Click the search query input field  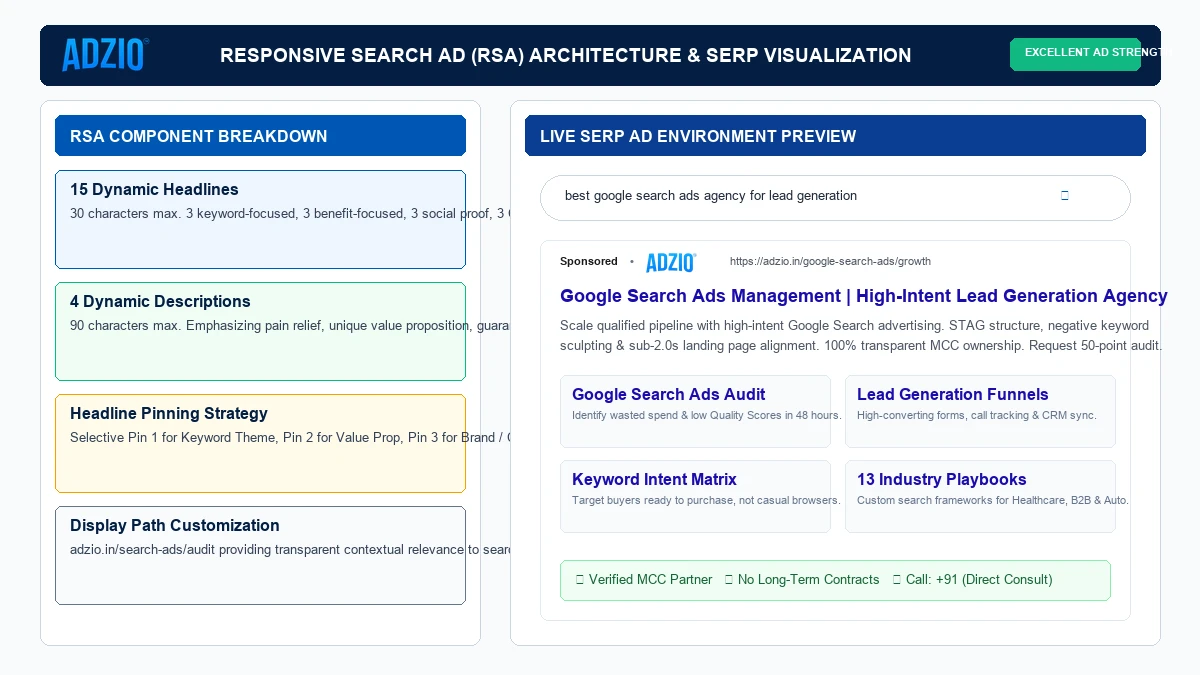pos(835,197)
